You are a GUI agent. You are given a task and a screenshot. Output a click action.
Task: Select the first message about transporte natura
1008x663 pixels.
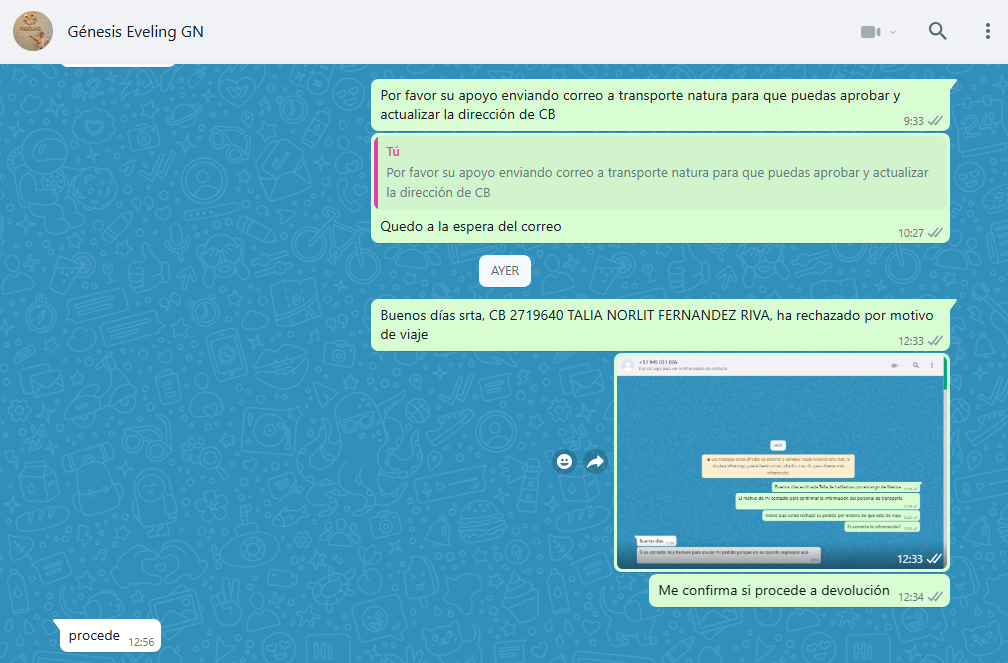coord(640,105)
